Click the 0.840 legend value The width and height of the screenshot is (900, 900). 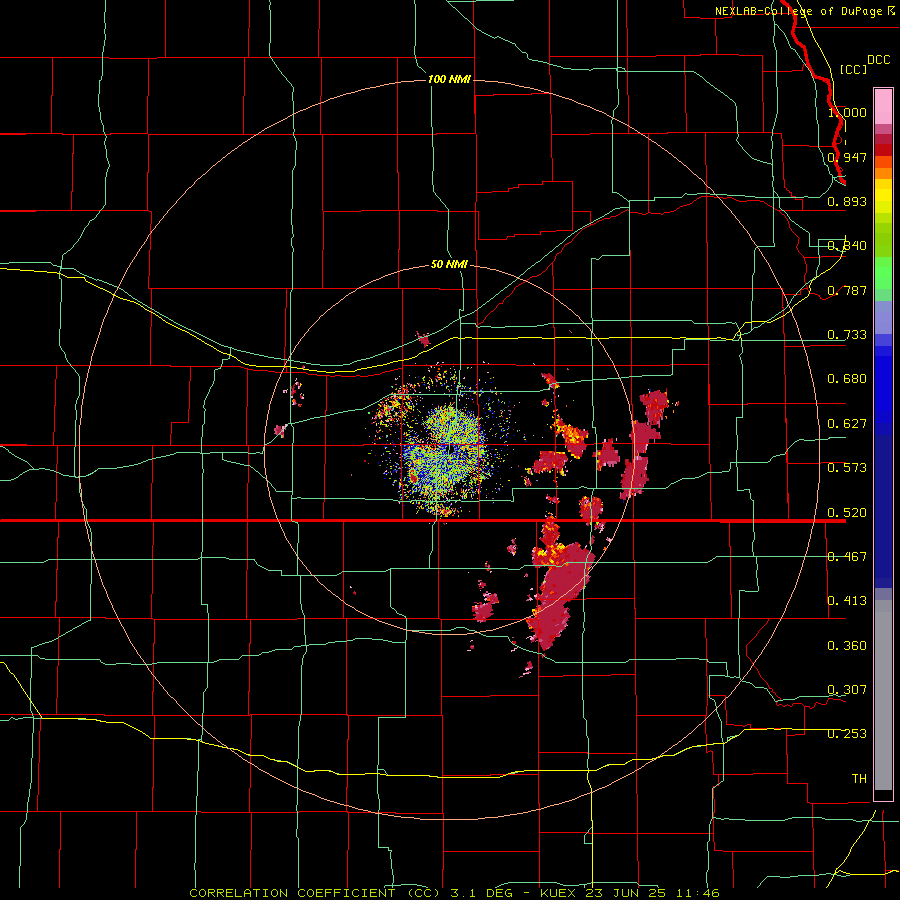847,246
